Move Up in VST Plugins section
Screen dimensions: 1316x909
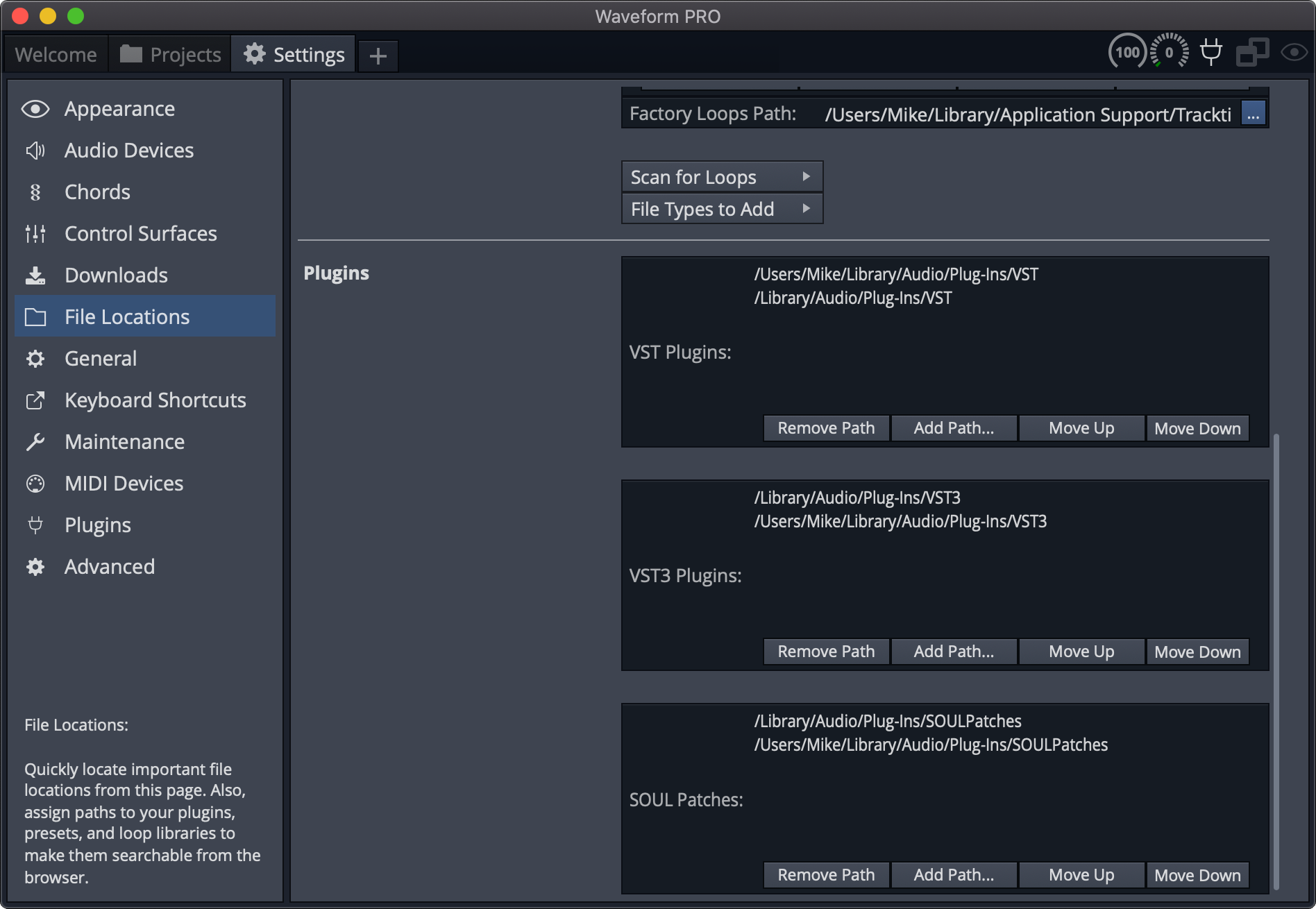pyautogui.click(x=1081, y=428)
